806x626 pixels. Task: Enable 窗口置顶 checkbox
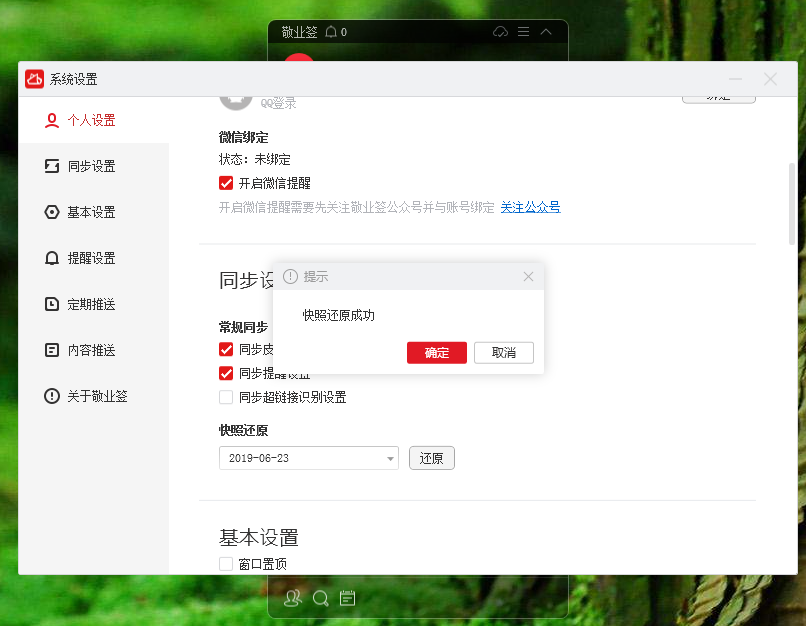pyautogui.click(x=226, y=564)
